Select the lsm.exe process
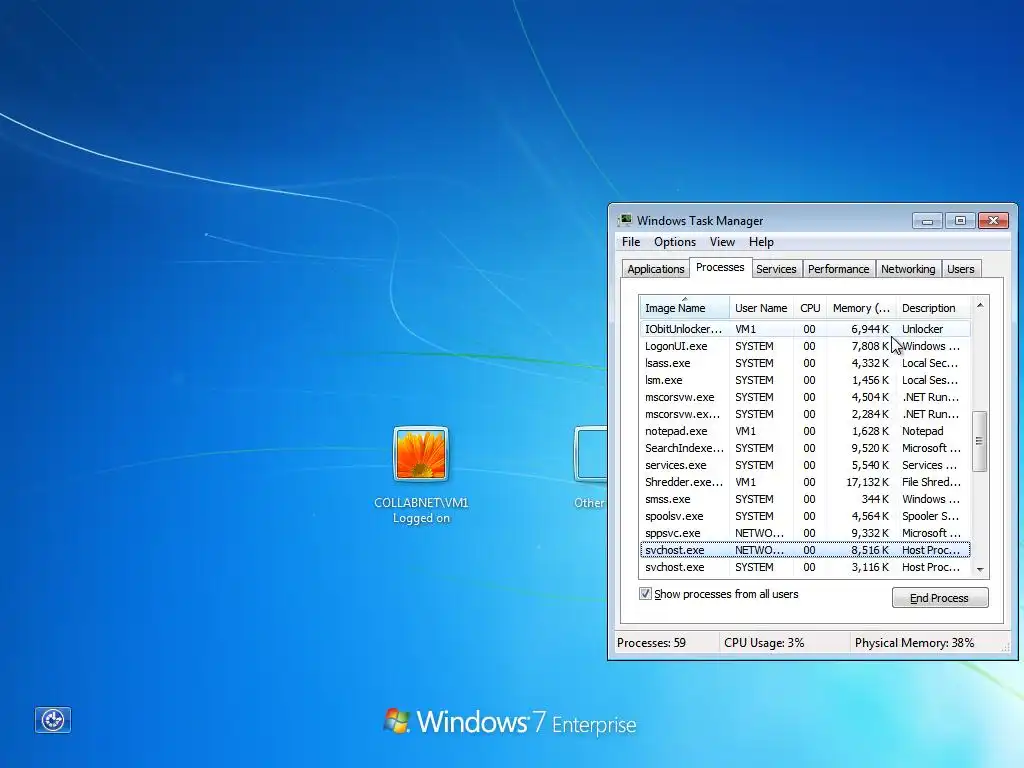The image size is (1024, 768). tap(805, 379)
